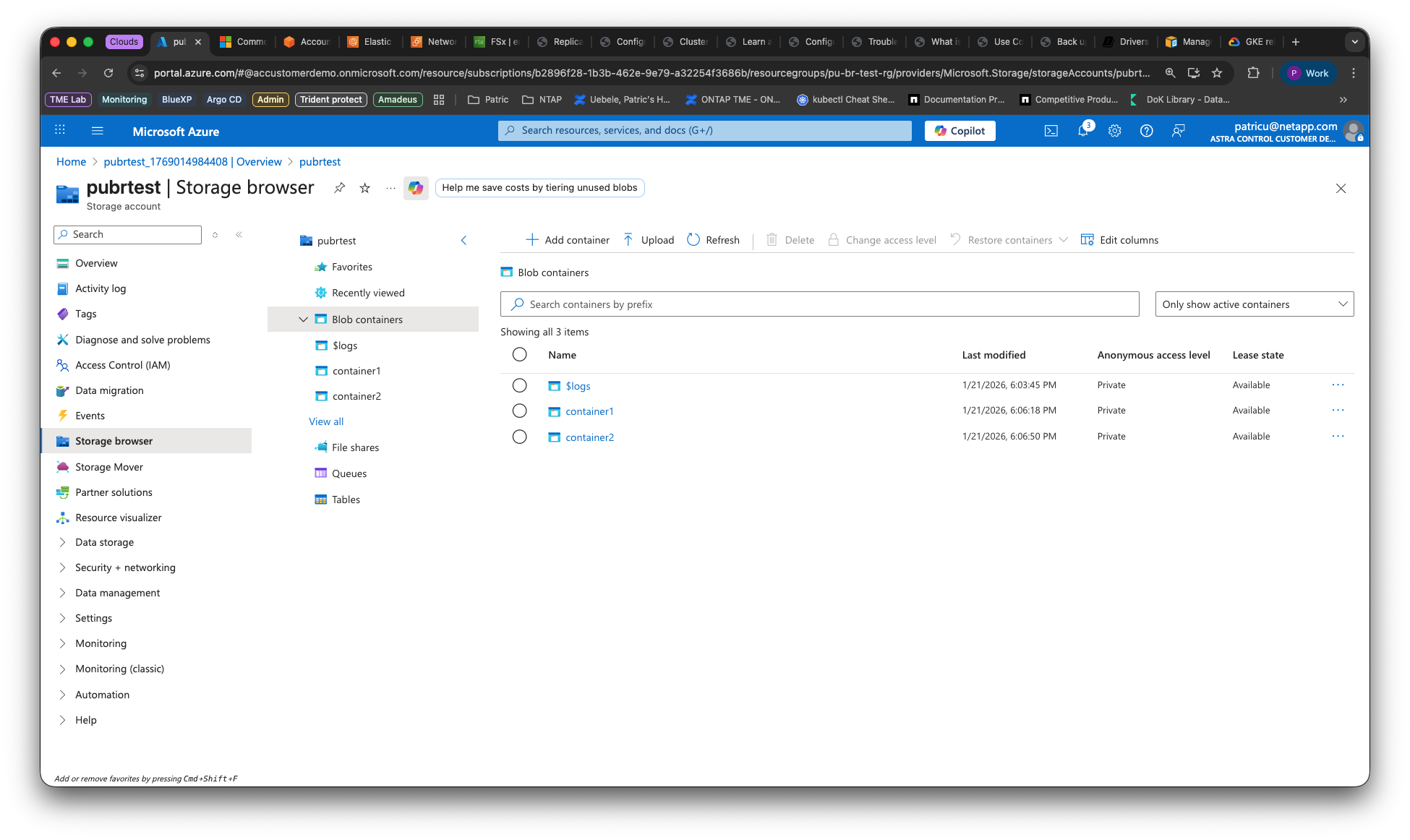Click the Upload toolbar button
The width and height of the screenshot is (1410, 840).
tap(649, 240)
